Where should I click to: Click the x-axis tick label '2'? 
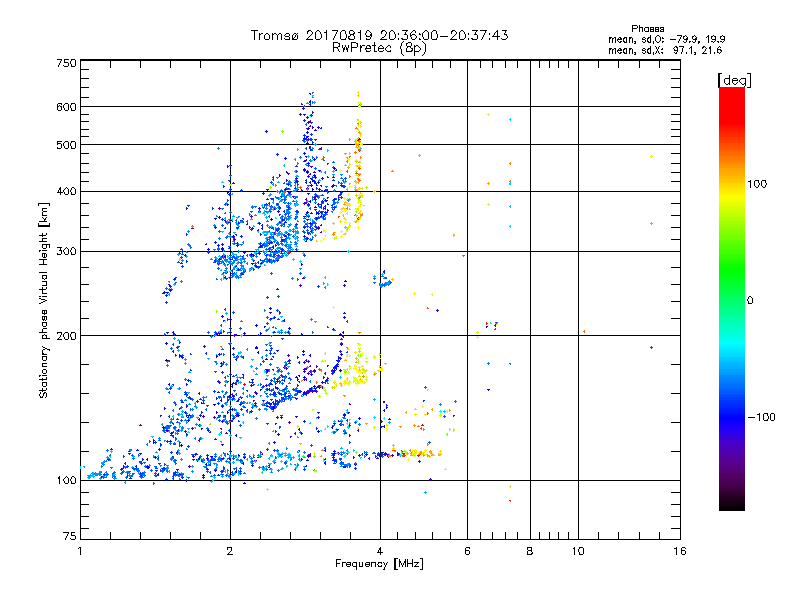230,551
